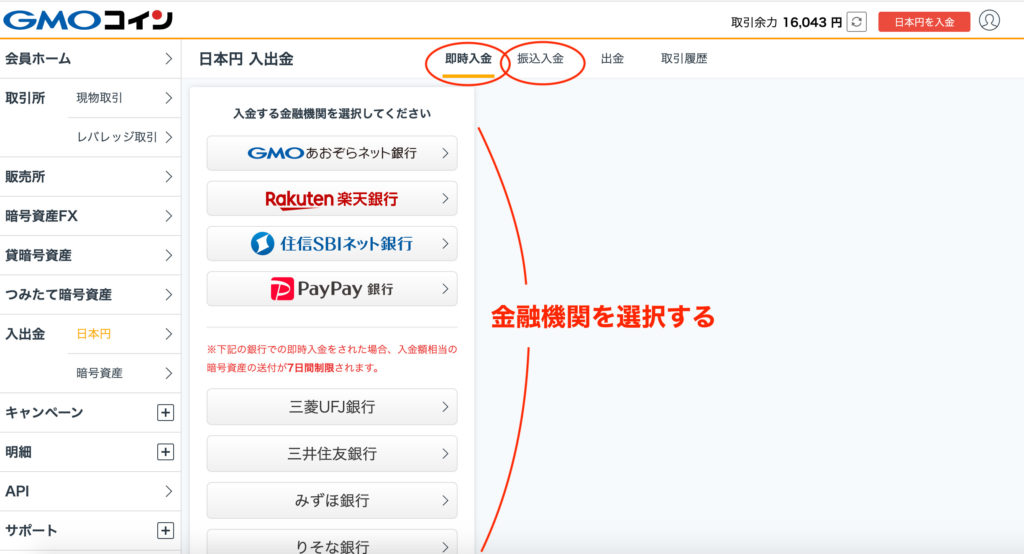This screenshot has height=554, width=1024.
Task: Open レバレッジ取引 in the sidebar
Action: click(x=124, y=137)
